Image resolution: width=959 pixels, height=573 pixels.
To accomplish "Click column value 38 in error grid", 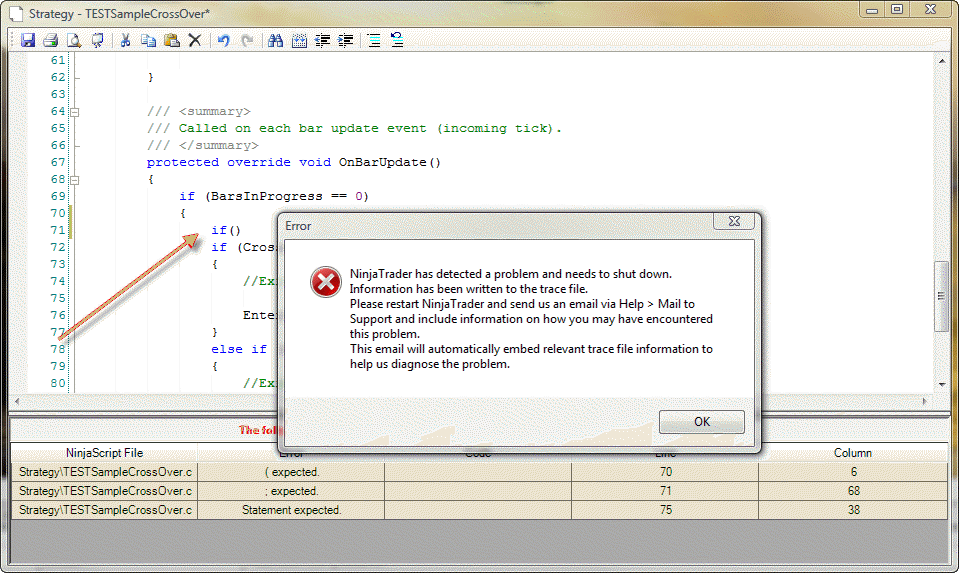I will (853, 510).
